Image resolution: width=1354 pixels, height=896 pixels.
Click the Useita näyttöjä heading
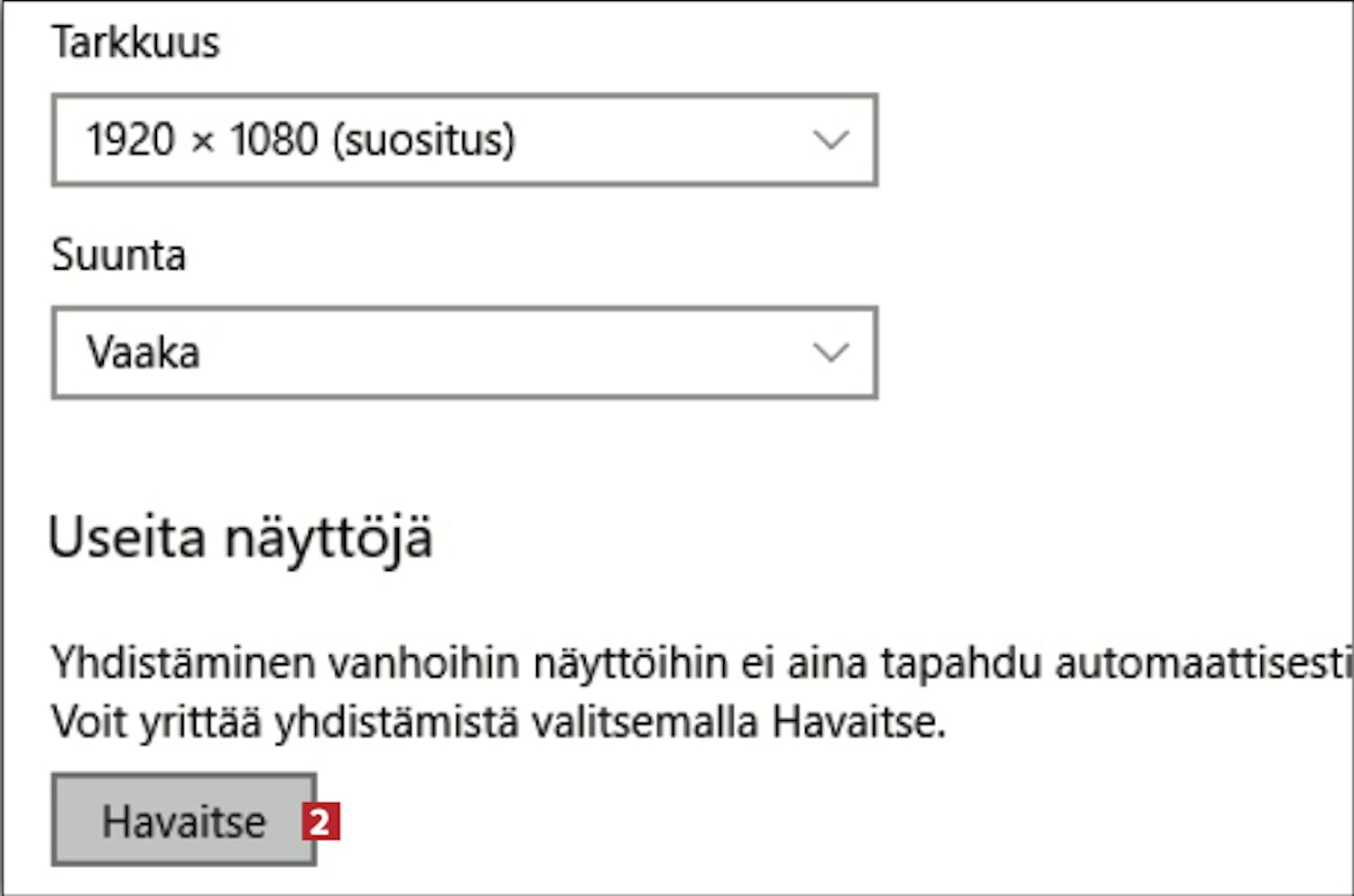click(240, 539)
